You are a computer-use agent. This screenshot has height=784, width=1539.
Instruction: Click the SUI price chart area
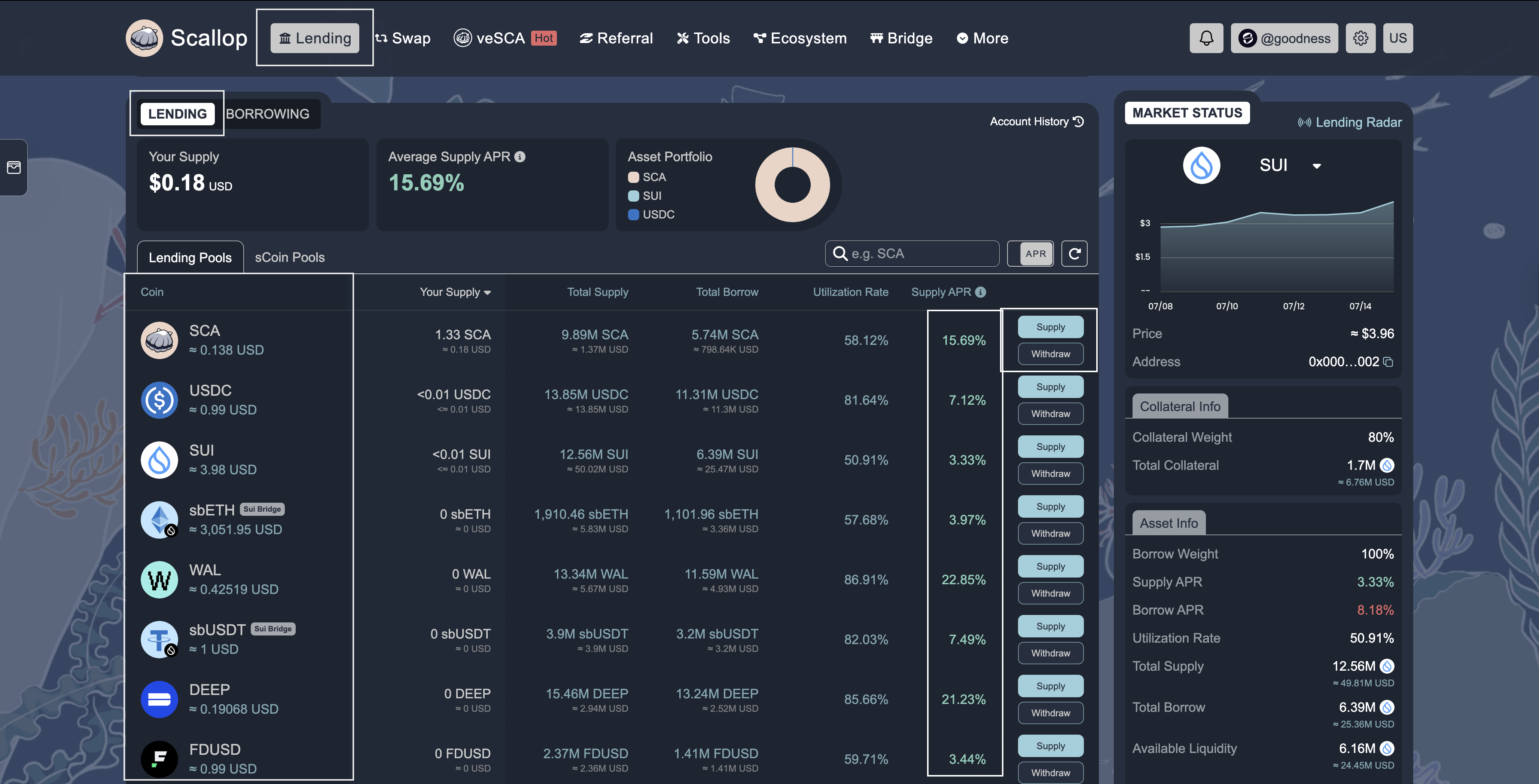[x=1276, y=246]
